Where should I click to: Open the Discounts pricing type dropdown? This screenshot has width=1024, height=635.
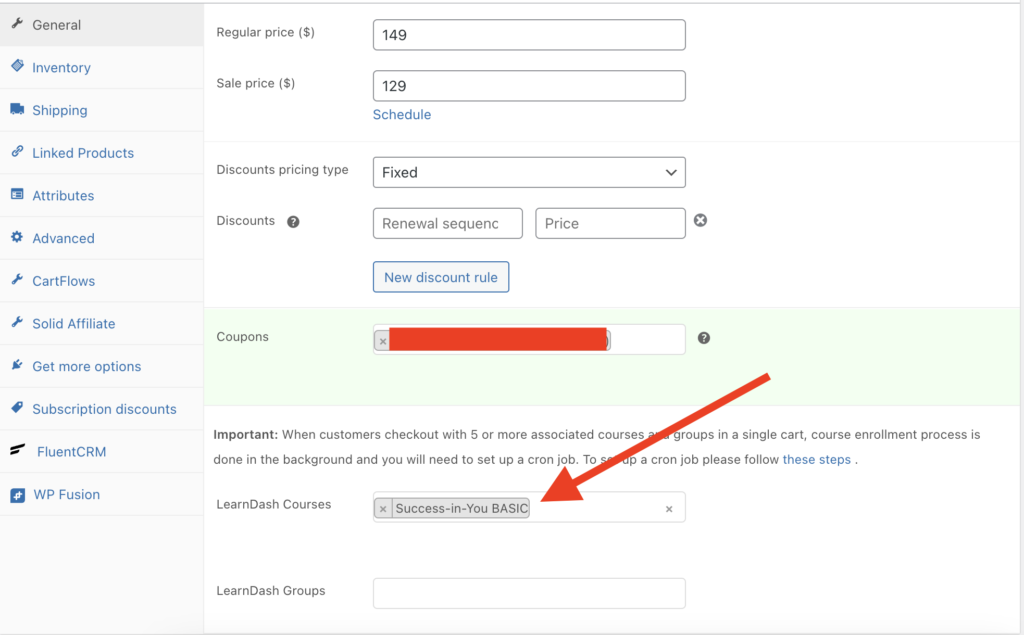point(528,172)
